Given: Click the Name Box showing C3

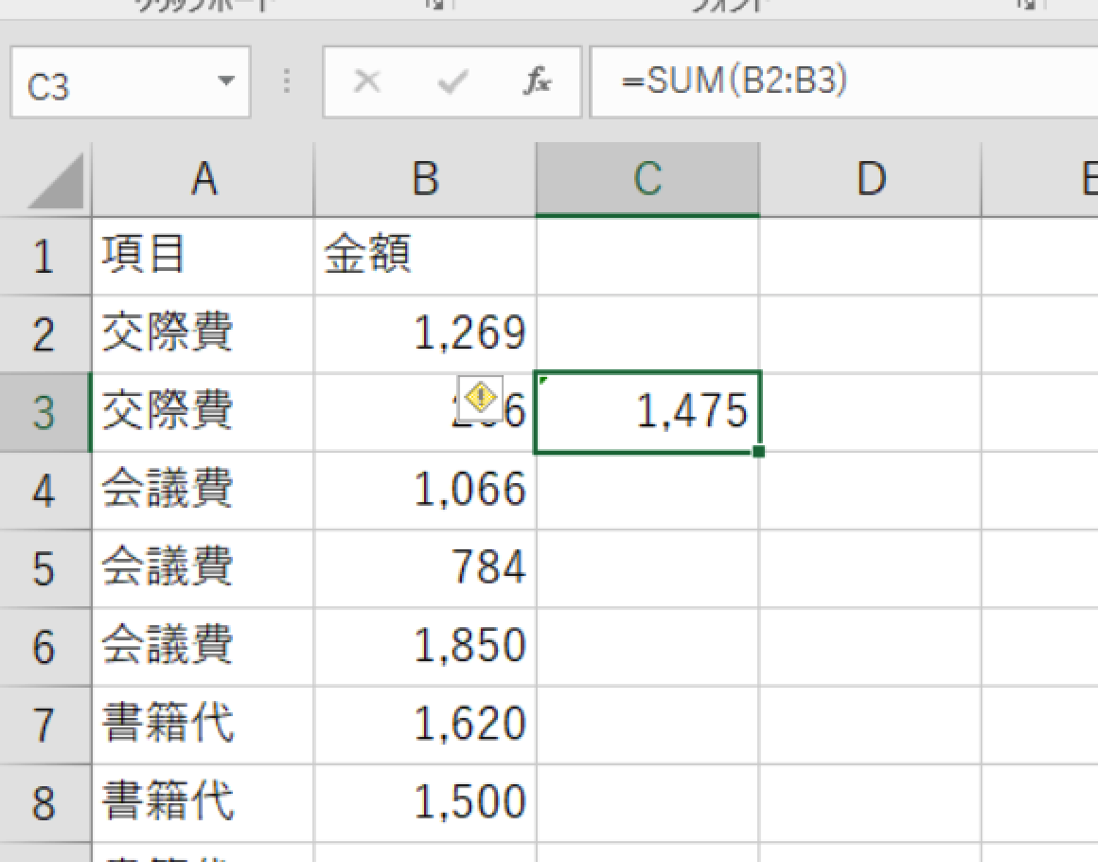Looking at the screenshot, I should (x=130, y=82).
